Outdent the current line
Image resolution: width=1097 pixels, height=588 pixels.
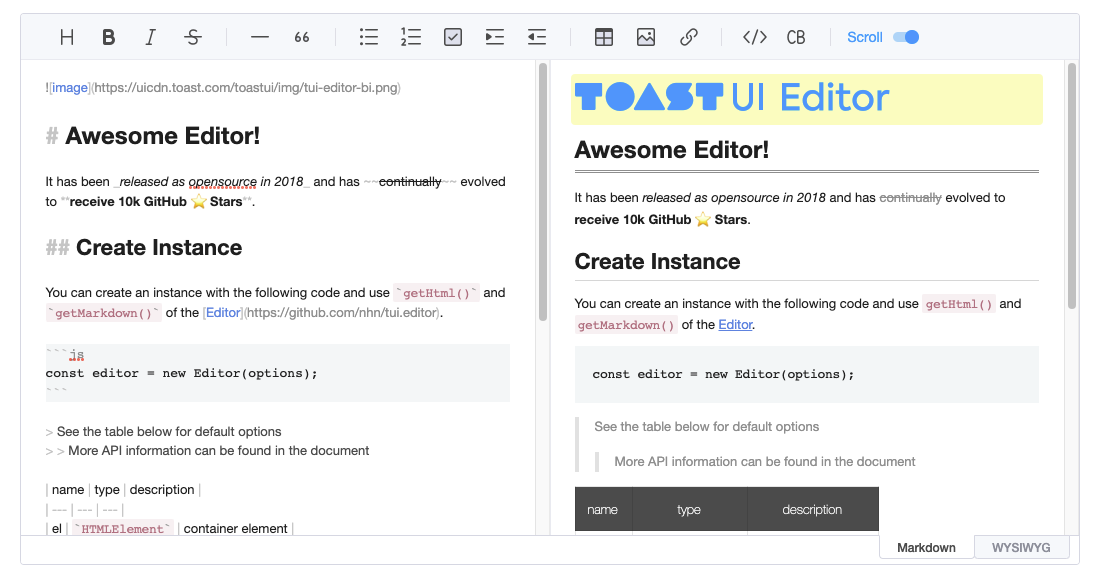click(537, 37)
